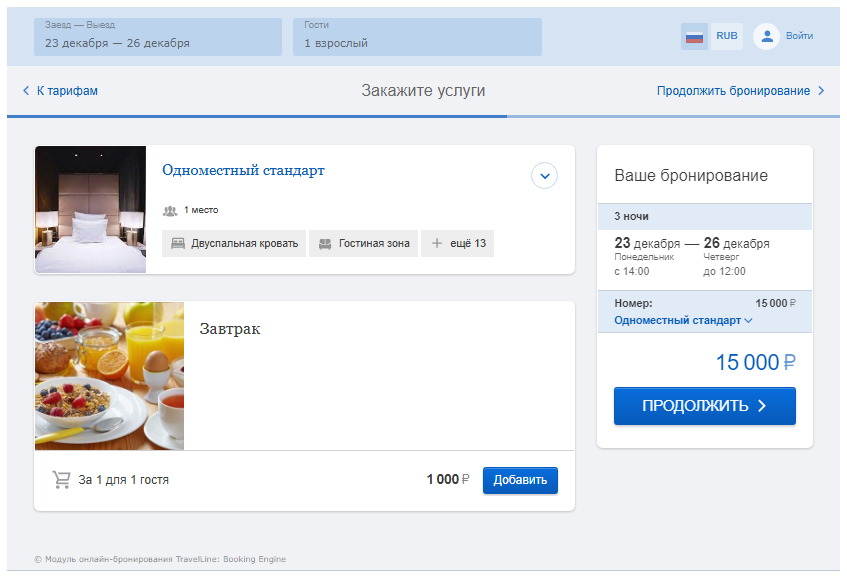Open the Одноместный стандарт dropdown in booking summary
The width and height of the screenshot is (847, 576).
(683, 320)
